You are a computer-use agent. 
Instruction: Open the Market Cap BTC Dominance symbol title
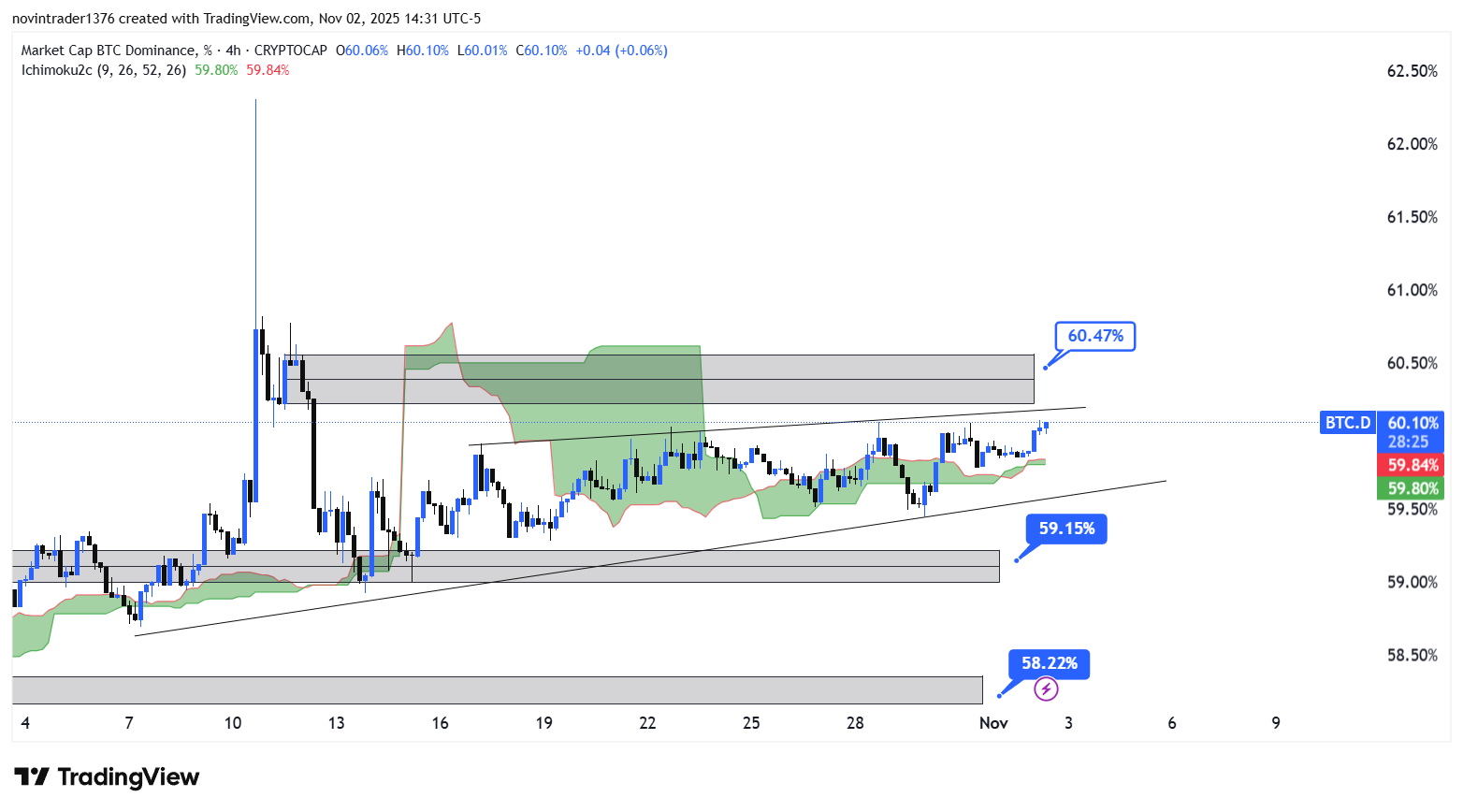[109, 51]
